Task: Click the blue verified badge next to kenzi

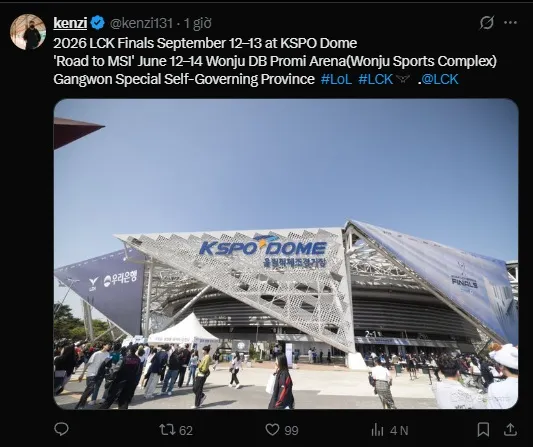Action: point(98,23)
